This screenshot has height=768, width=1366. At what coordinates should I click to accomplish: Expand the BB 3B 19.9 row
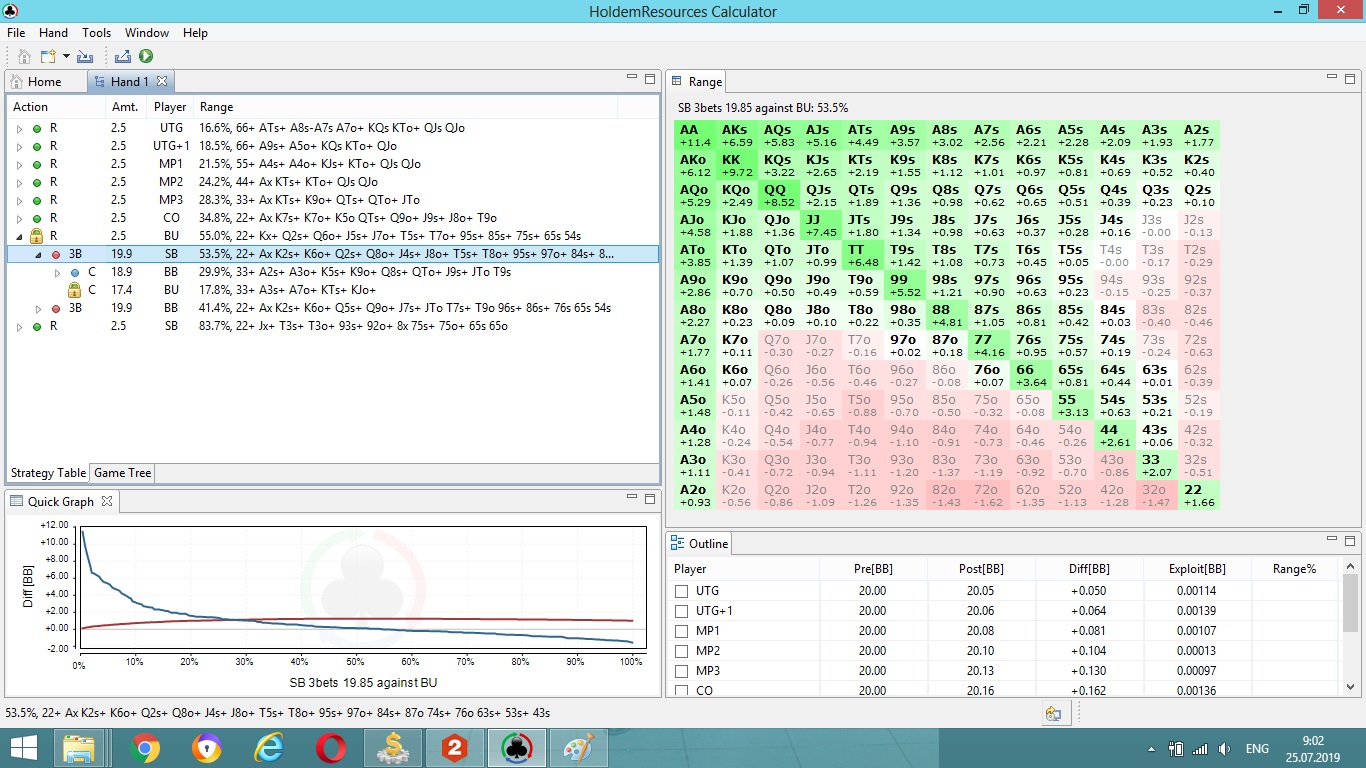39,309
